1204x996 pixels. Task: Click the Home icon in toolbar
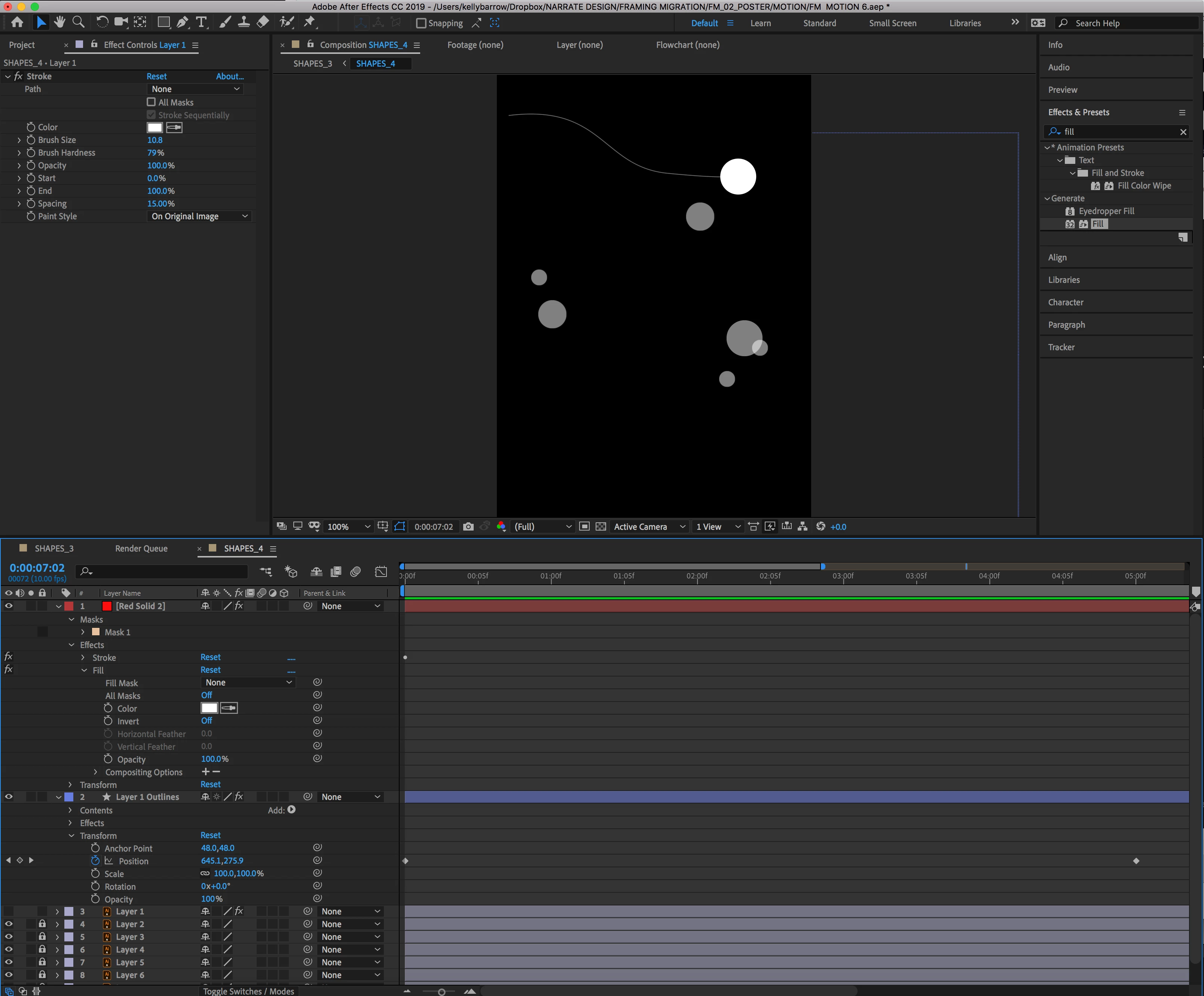(17, 22)
